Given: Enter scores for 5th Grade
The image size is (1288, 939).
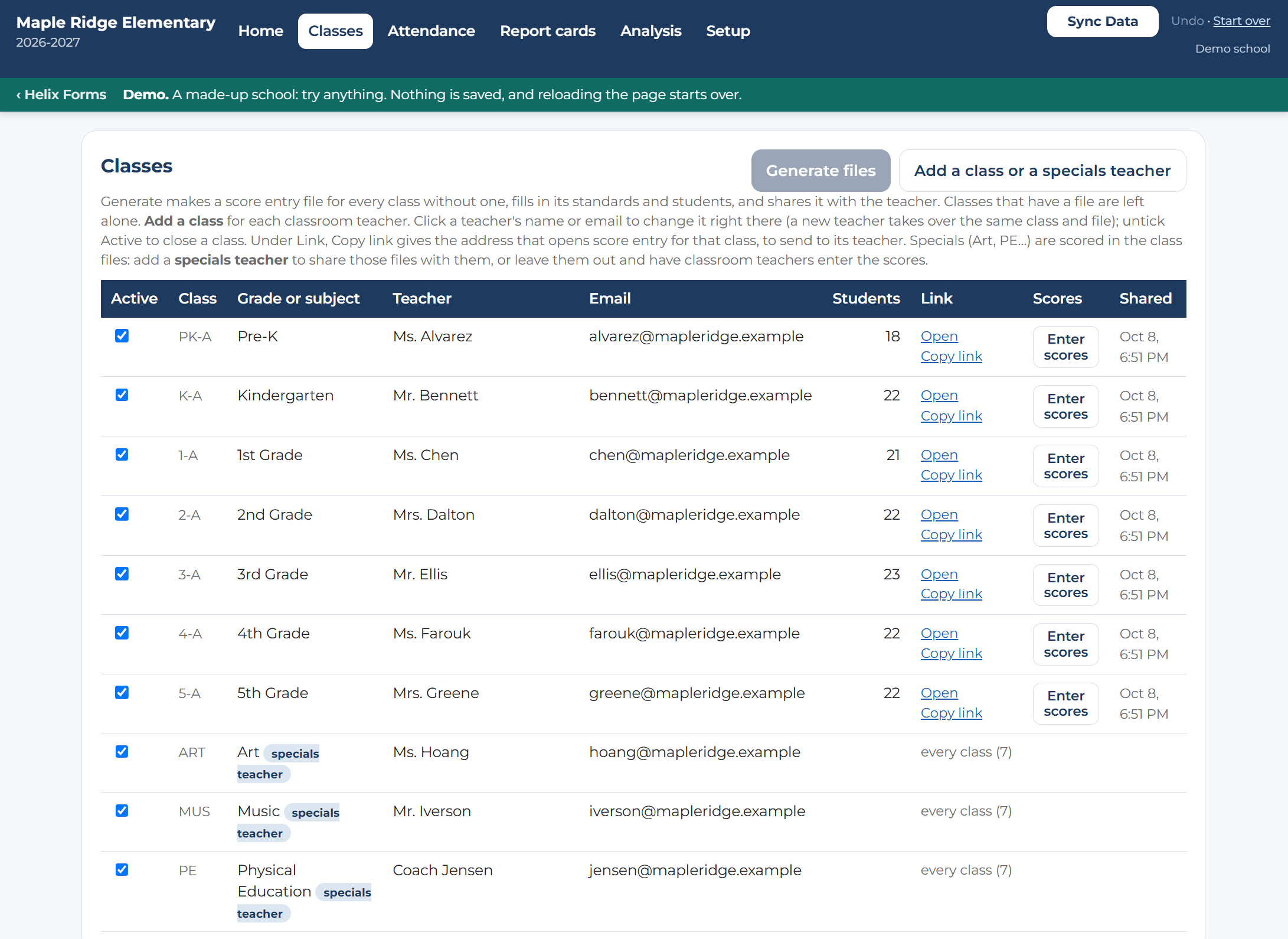Looking at the screenshot, I should point(1065,704).
